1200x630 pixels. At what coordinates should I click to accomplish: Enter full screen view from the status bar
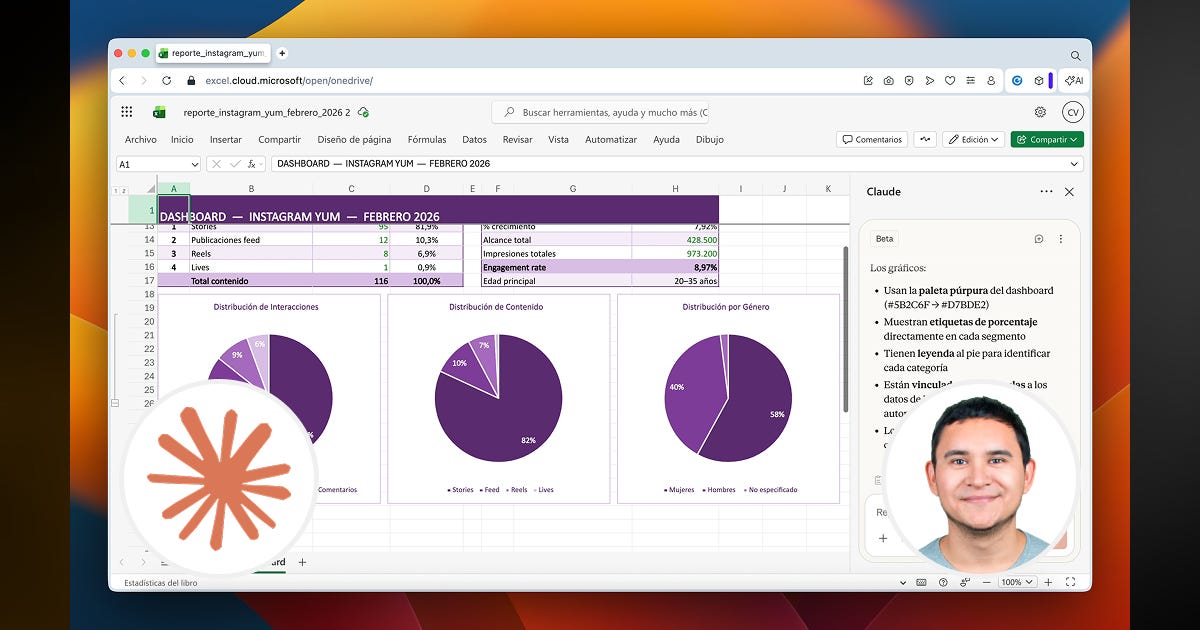(1071, 582)
